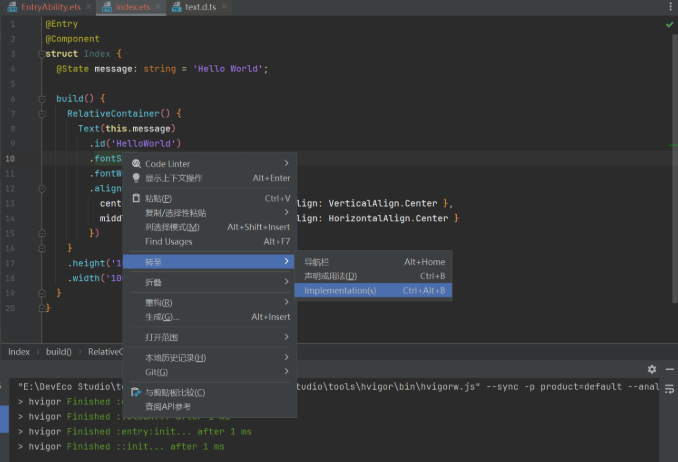Select 与剪贴板比较(C) menu item
Image resolution: width=678 pixels, height=462 pixels.
(x=210, y=392)
